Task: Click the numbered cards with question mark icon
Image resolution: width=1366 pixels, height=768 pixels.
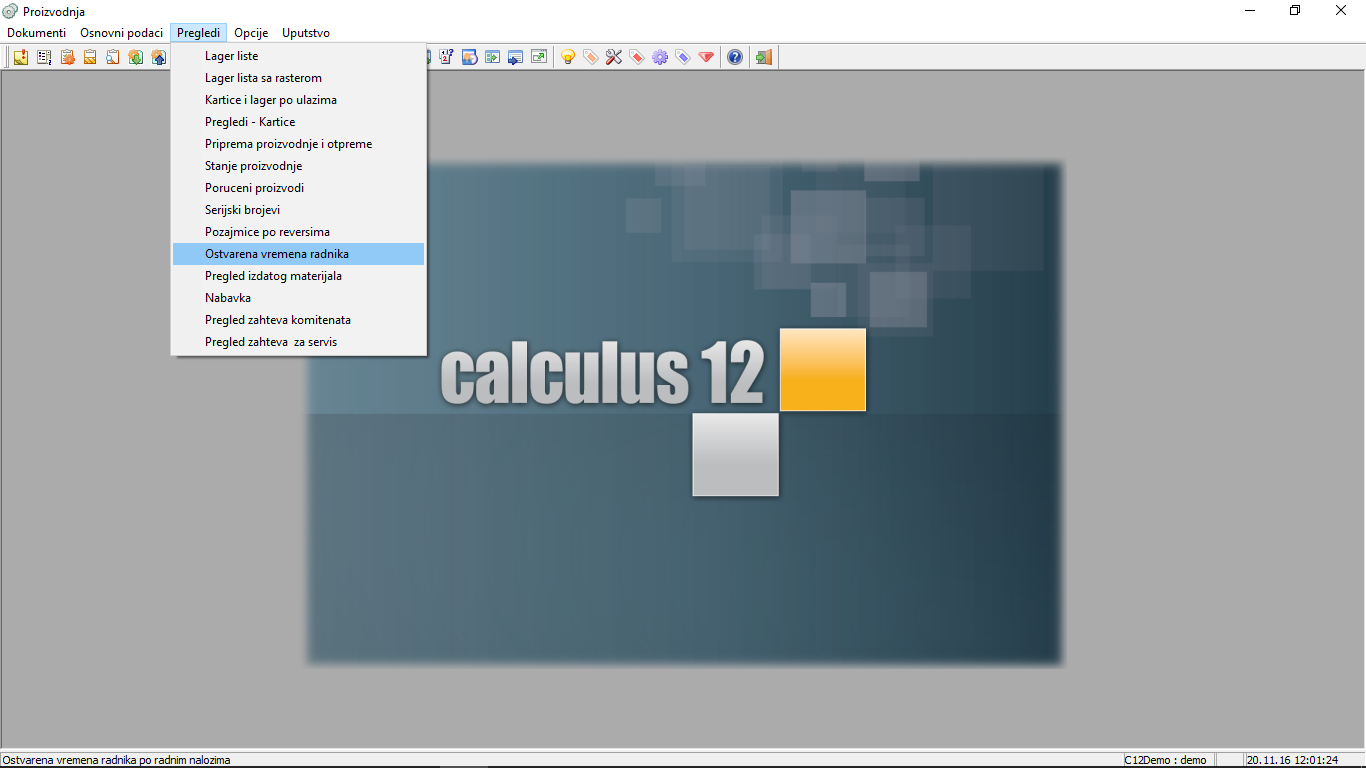Action: [447, 57]
